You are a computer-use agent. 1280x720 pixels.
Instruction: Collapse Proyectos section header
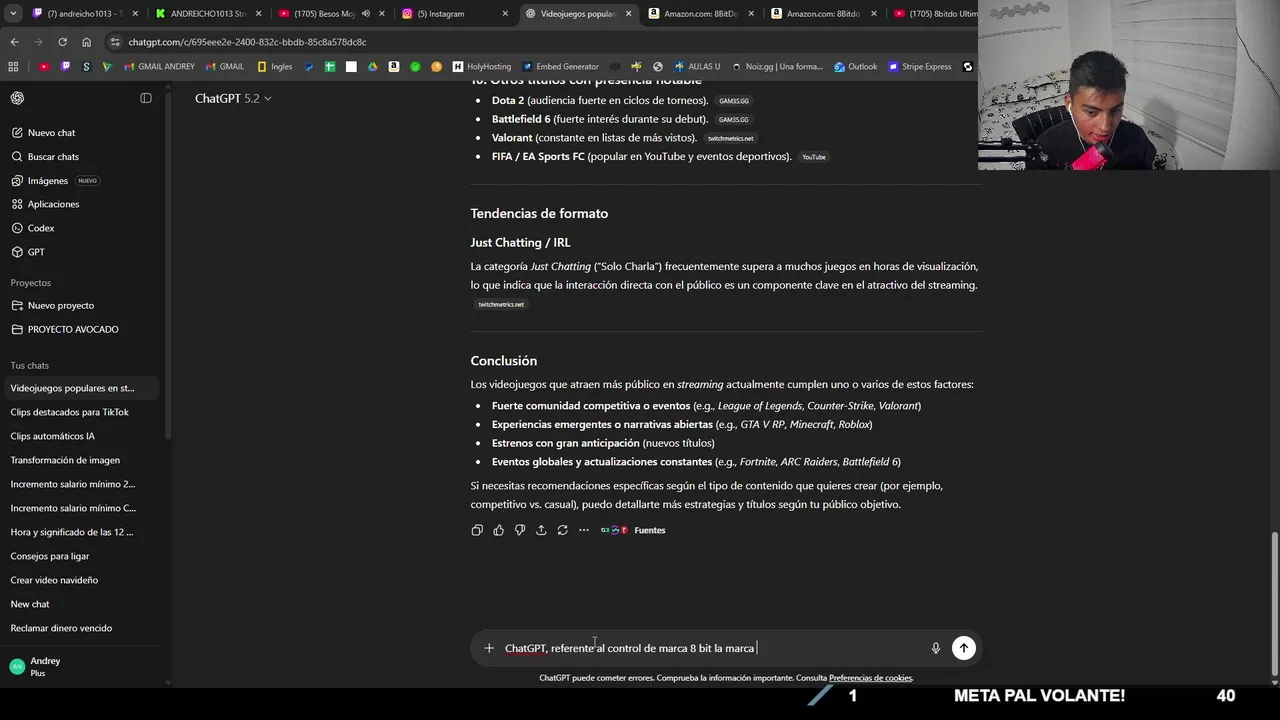[31, 283]
